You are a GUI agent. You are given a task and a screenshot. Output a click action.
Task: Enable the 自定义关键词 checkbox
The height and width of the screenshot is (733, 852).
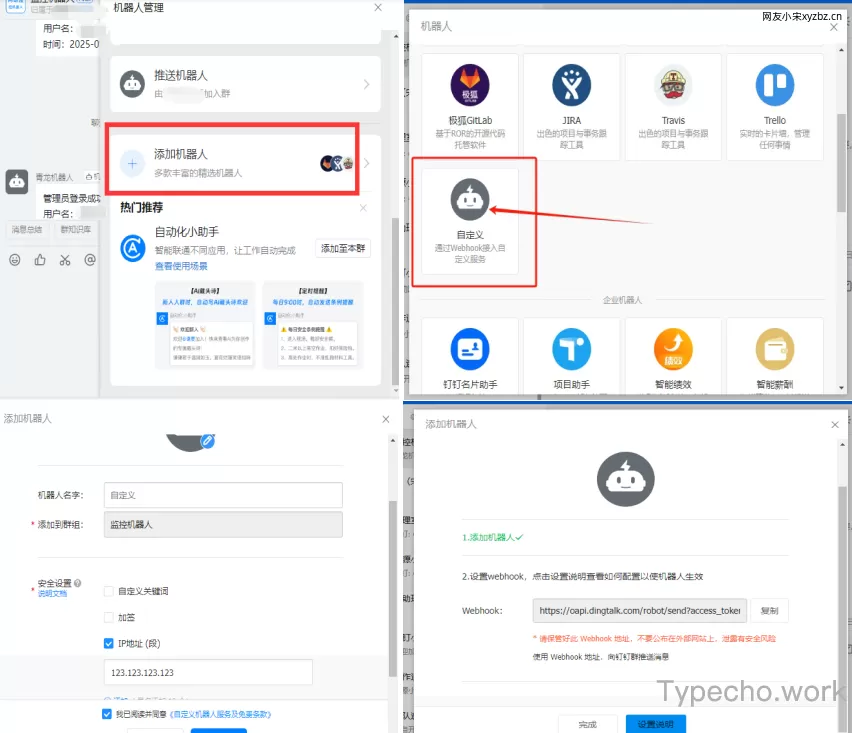tap(109, 591)
